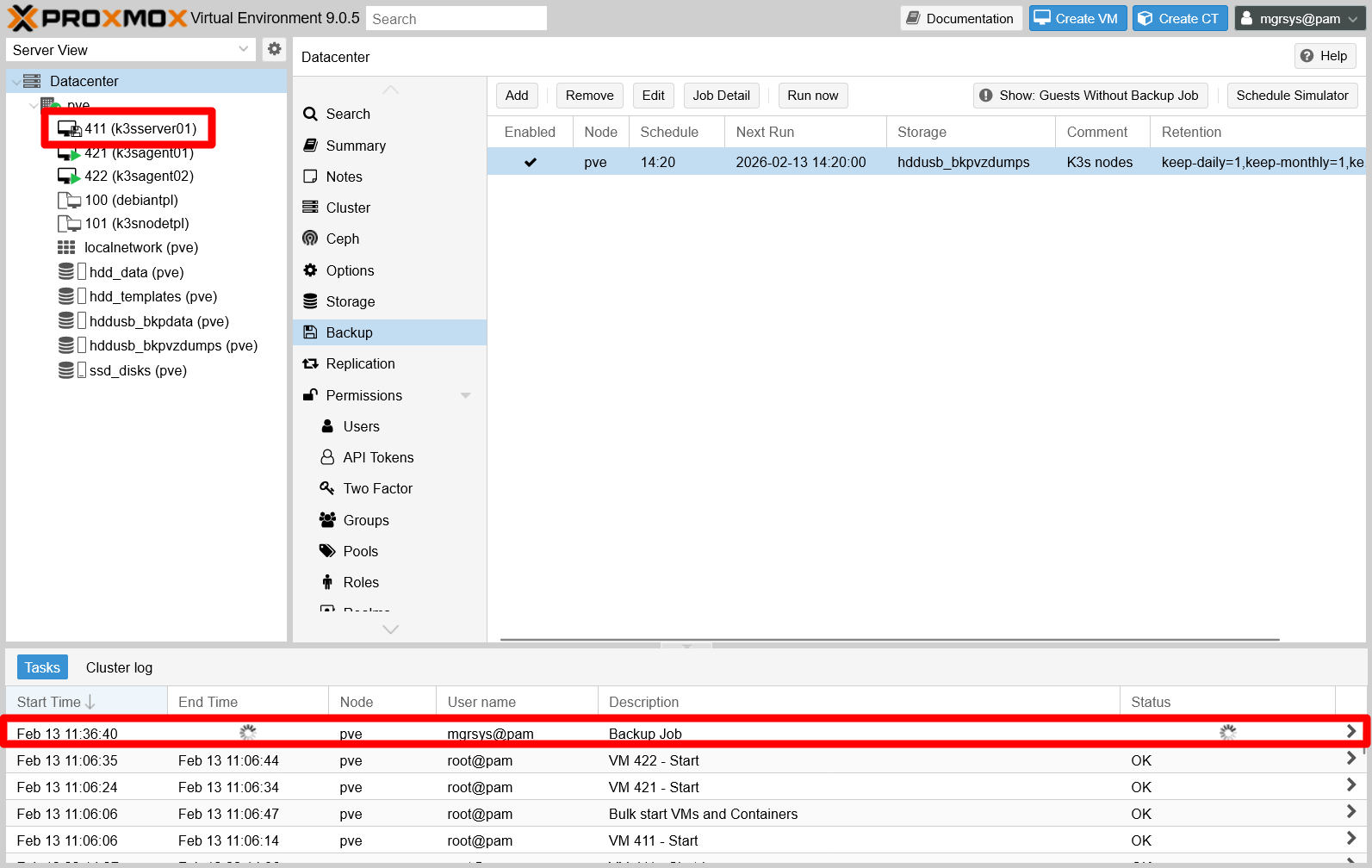Sort by the Next Run column header
Image resolution: width=1372 pixels, height=868 pixels.
pos(805,132)
